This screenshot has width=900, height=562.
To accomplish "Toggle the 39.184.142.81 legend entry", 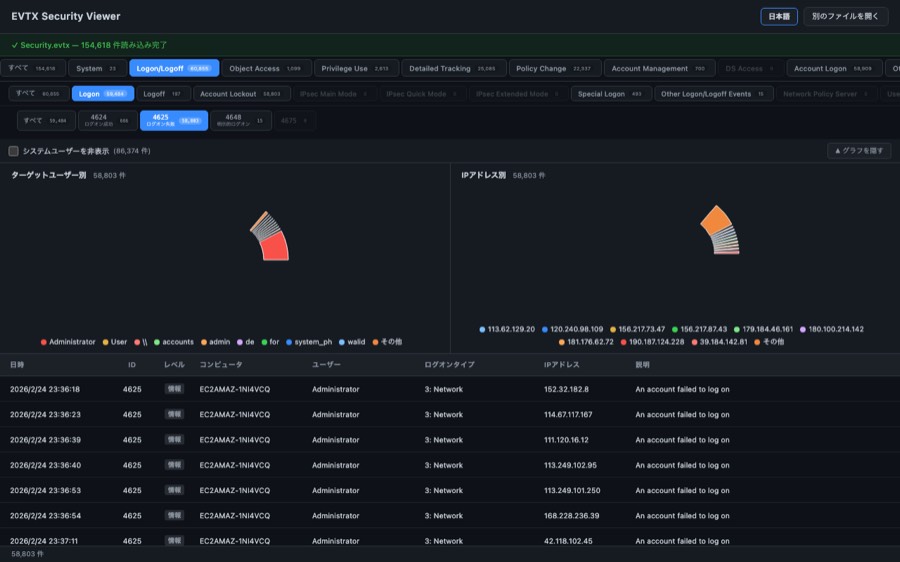I will click(x=719, y=342).
